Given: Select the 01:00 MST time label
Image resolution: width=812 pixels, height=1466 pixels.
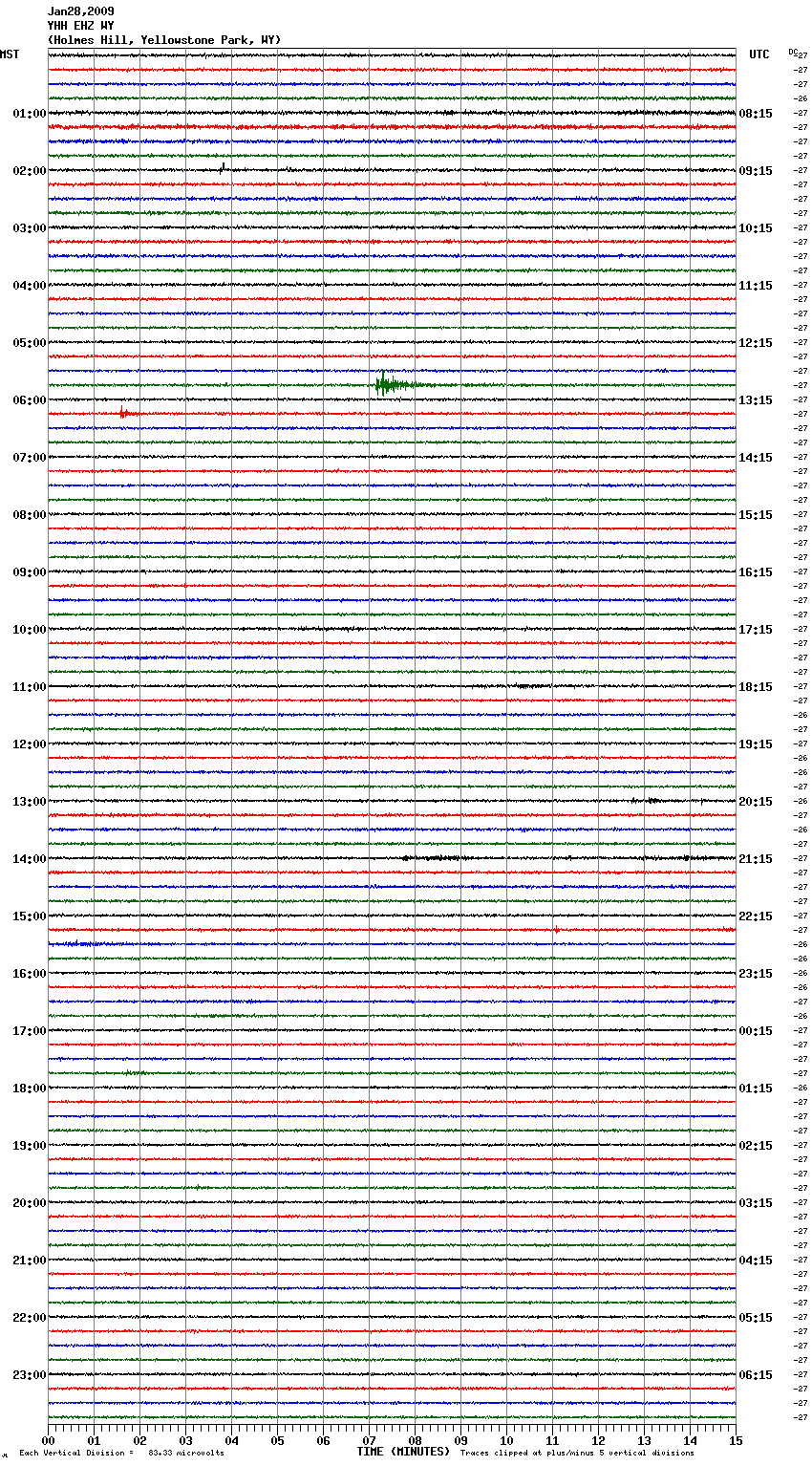Looking at the screenshot, I should point(29,114).
